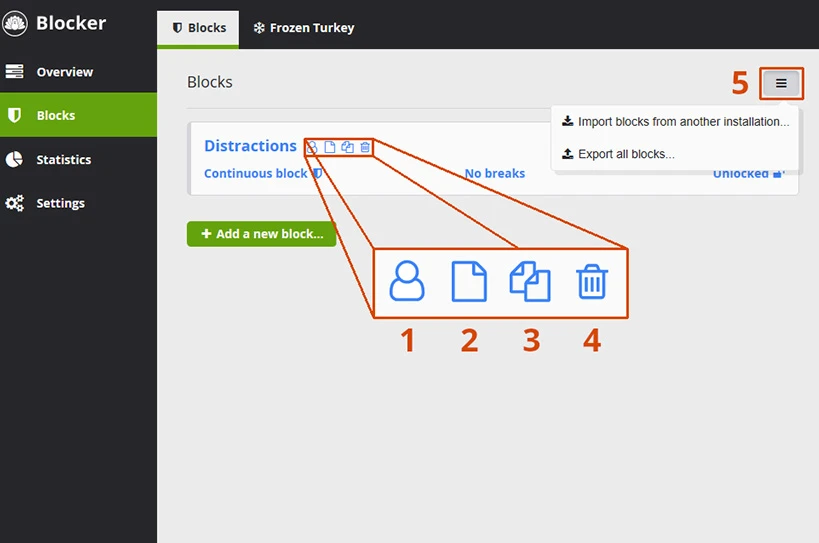Viewport: 819px width, 543px height.
Task: Click small user icon beside Distractions
Action: click(x=312, y=148)
